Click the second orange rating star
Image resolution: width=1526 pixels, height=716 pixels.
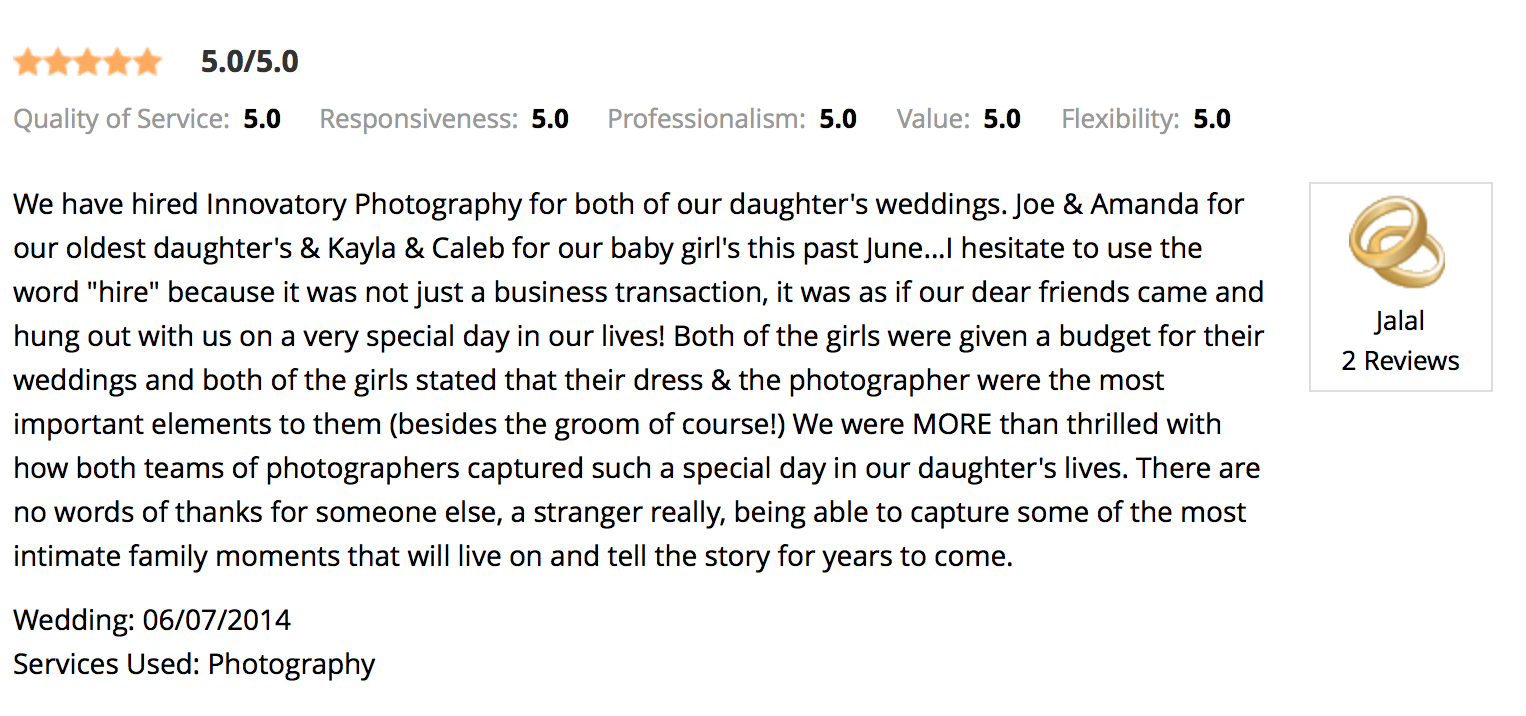(57, 63)
